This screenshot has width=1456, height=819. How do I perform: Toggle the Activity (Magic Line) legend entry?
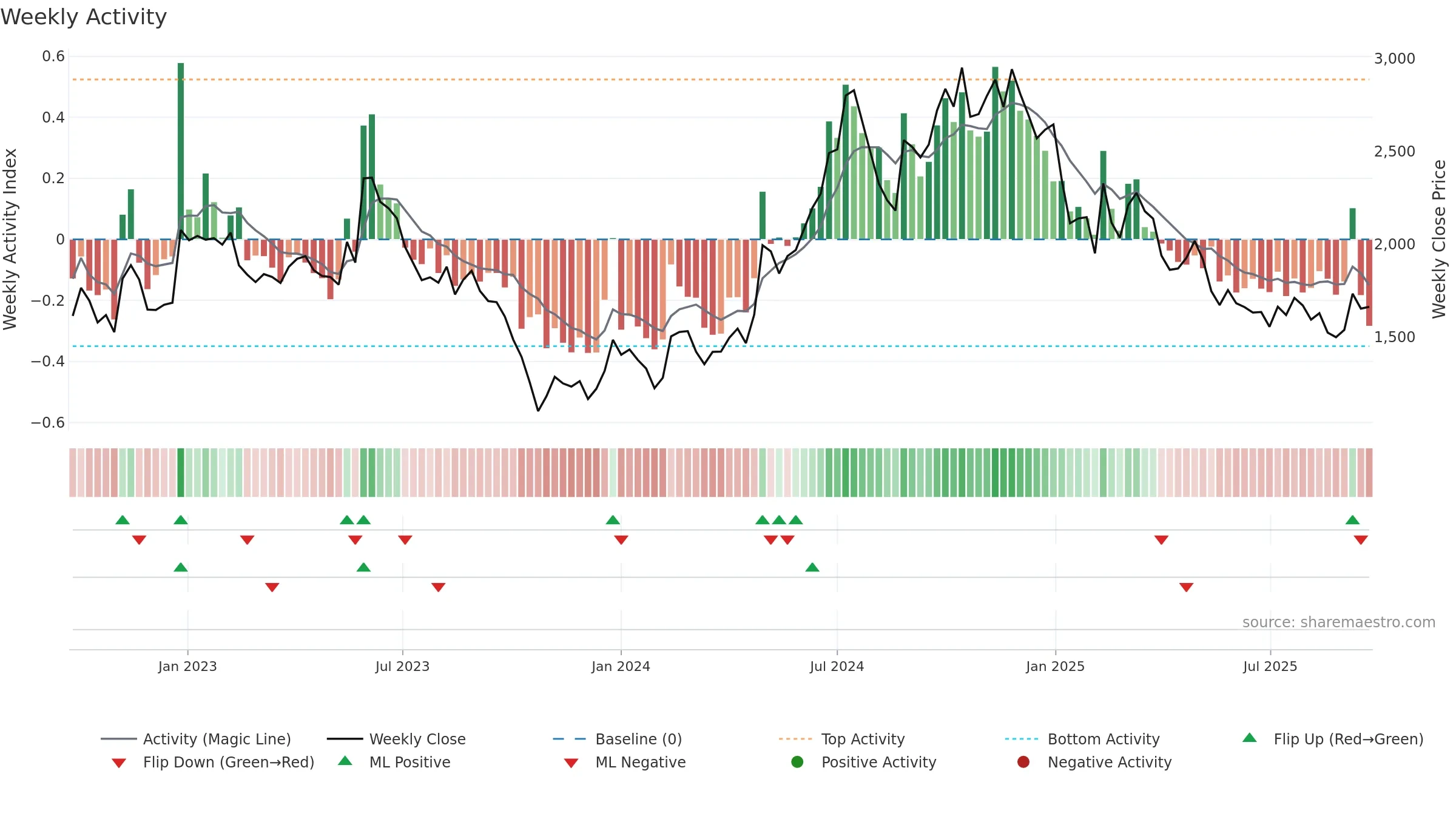pos(196,739)
